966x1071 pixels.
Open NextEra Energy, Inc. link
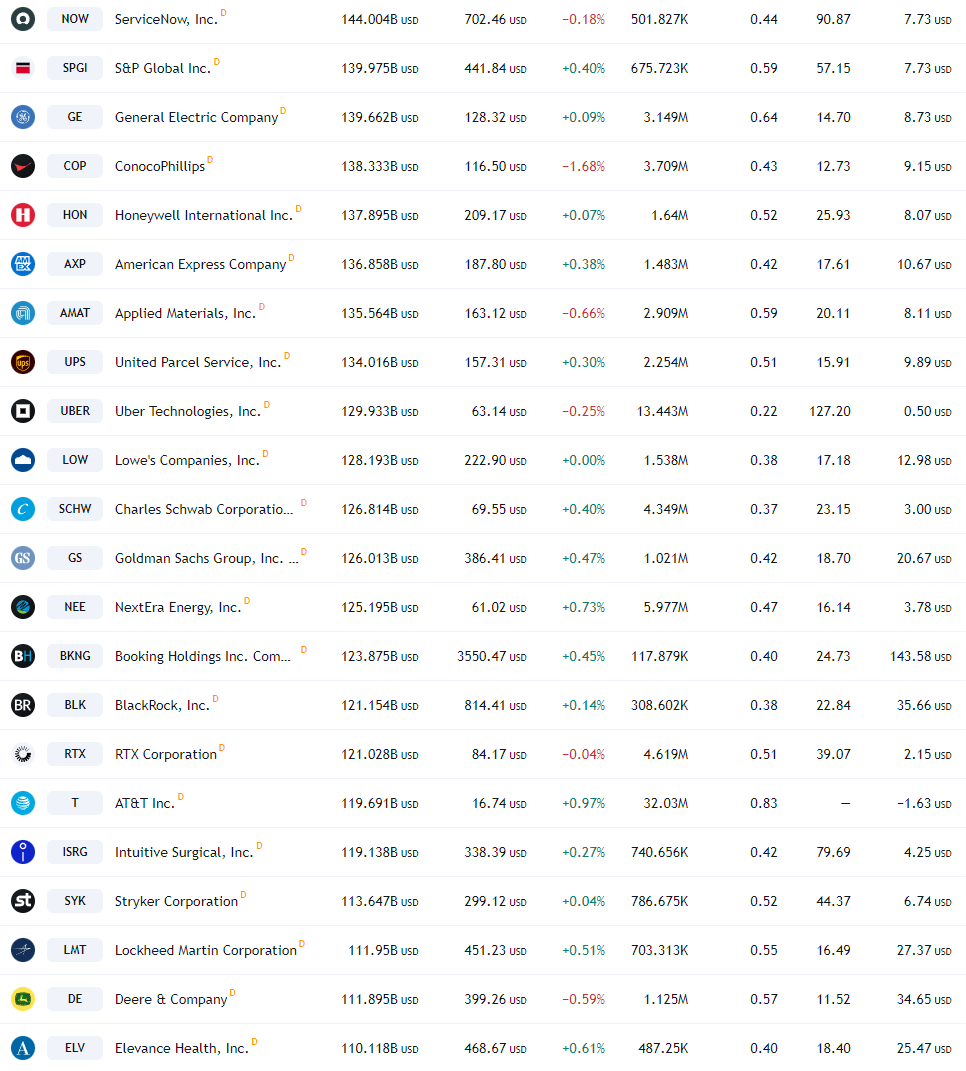(178, 607)
